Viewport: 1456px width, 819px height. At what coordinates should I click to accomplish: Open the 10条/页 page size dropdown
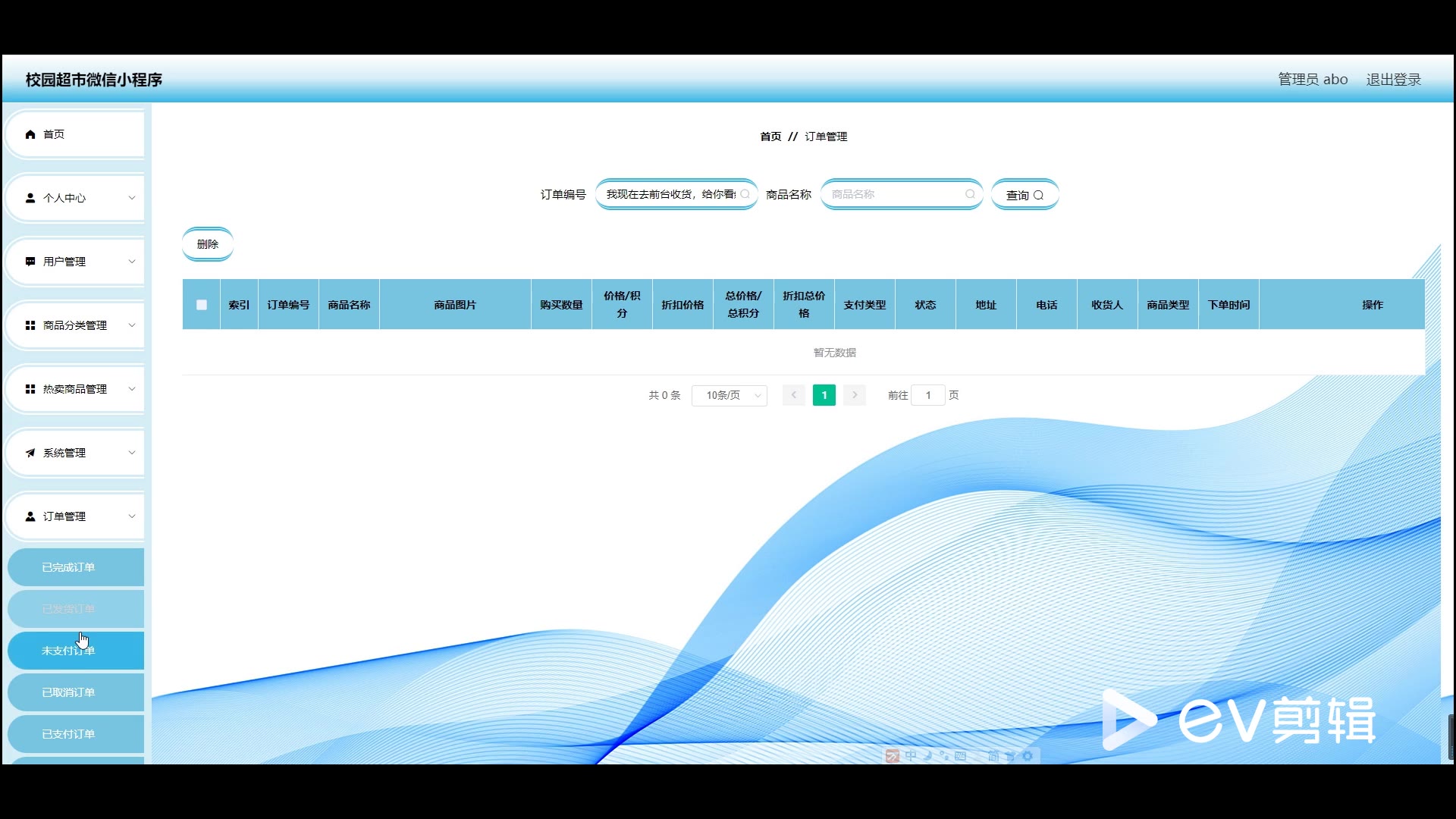[729, 395]
